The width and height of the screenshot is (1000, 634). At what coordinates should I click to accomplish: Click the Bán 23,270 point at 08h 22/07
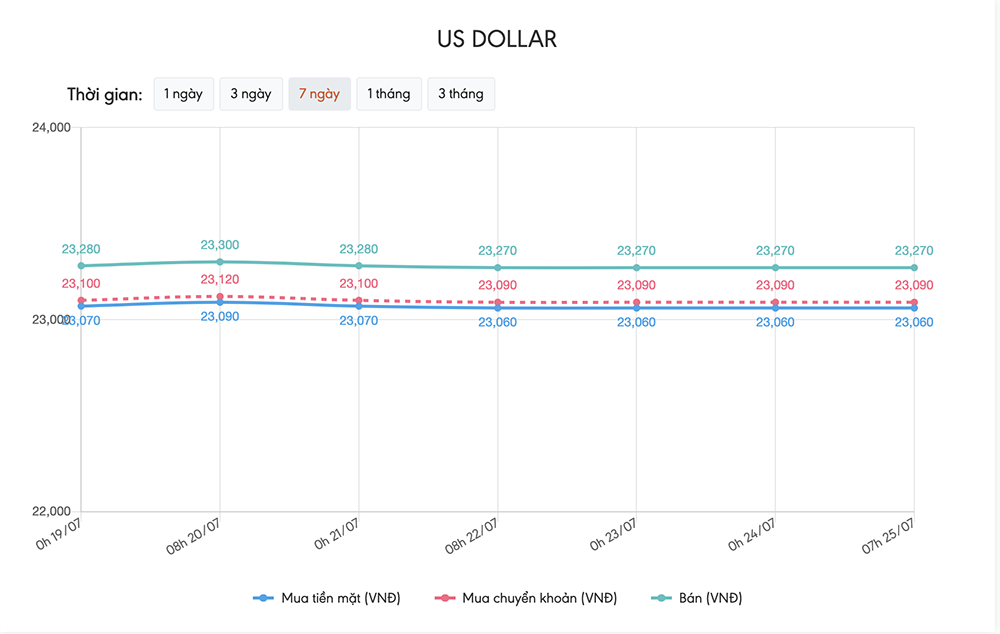[x=498, y=268]
